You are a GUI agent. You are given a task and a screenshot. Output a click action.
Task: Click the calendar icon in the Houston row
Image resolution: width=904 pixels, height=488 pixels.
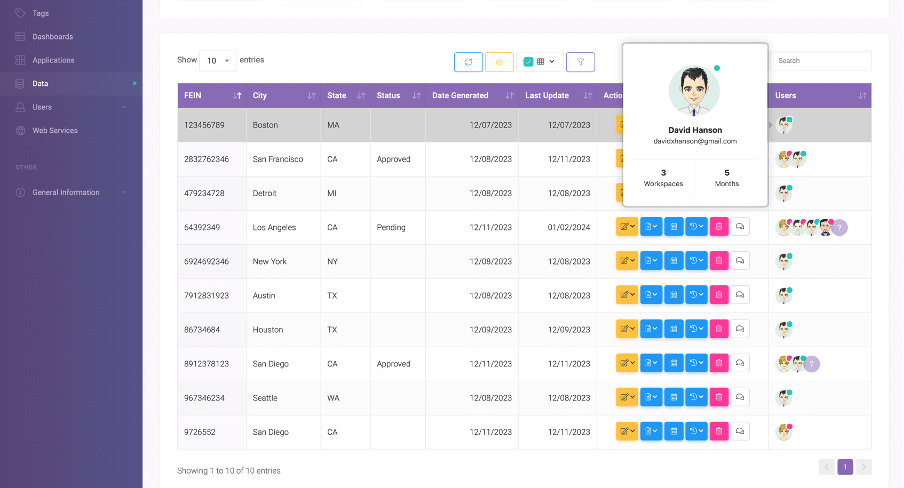pos(674,329)
